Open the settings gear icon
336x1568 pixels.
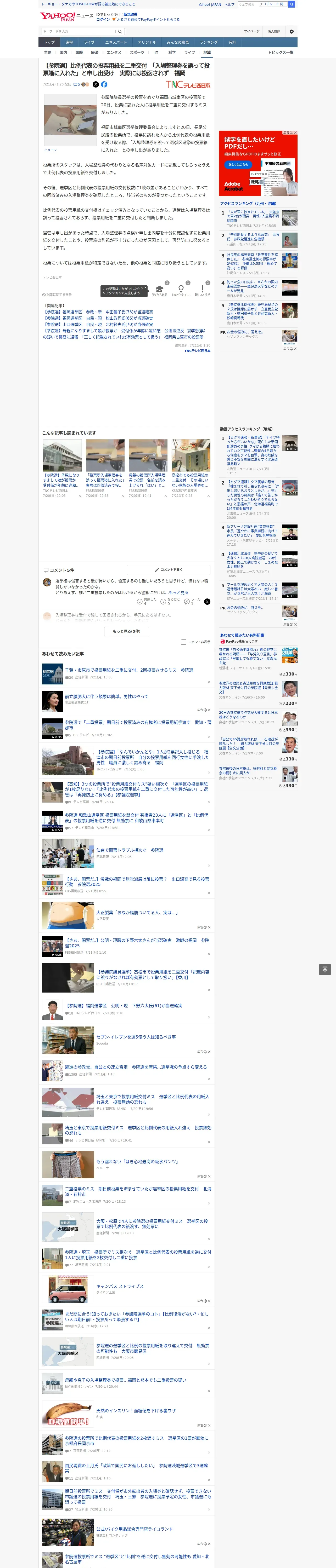pyautogui.click(x=292, y=31)
